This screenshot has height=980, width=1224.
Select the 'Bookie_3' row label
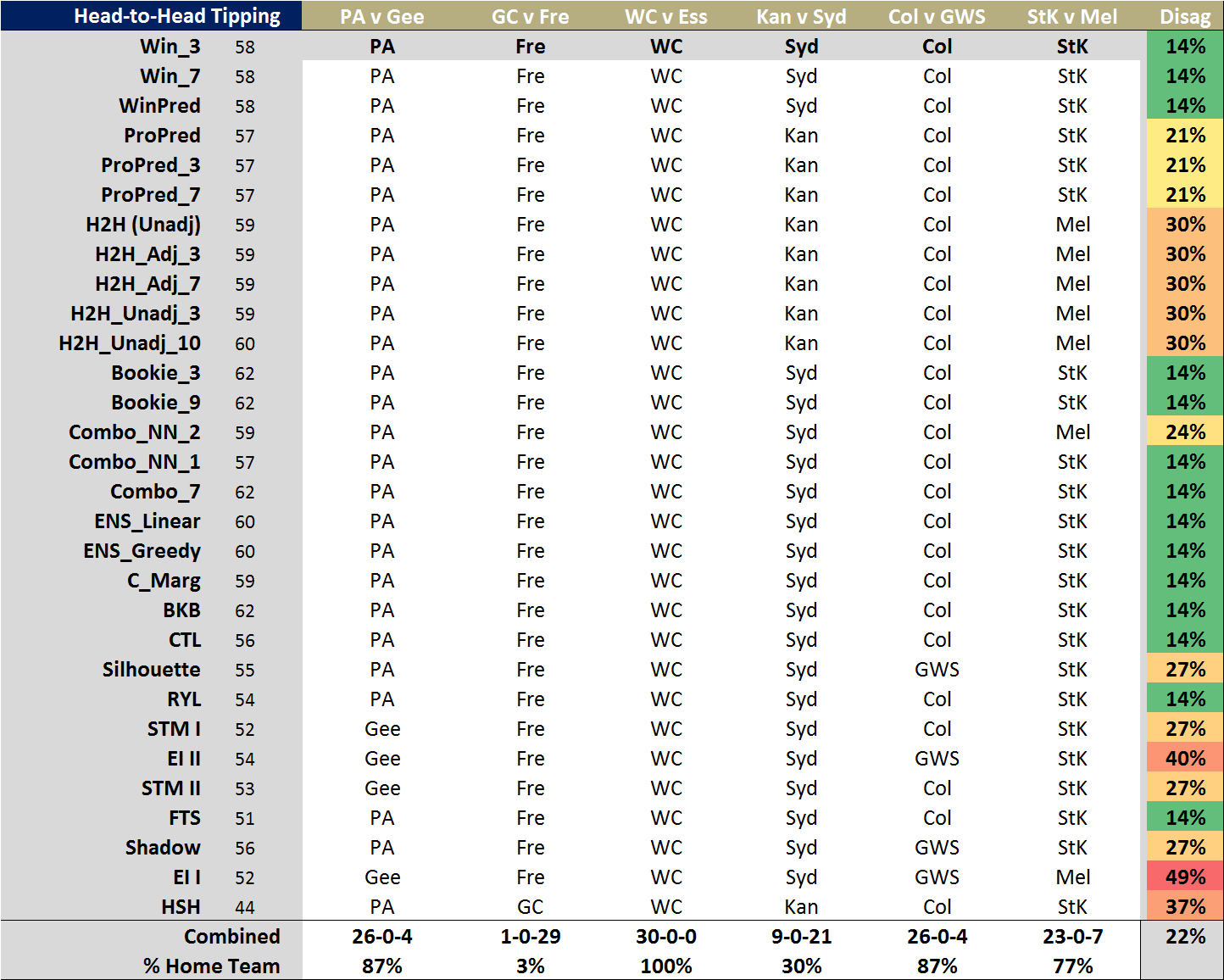[156, 373]
